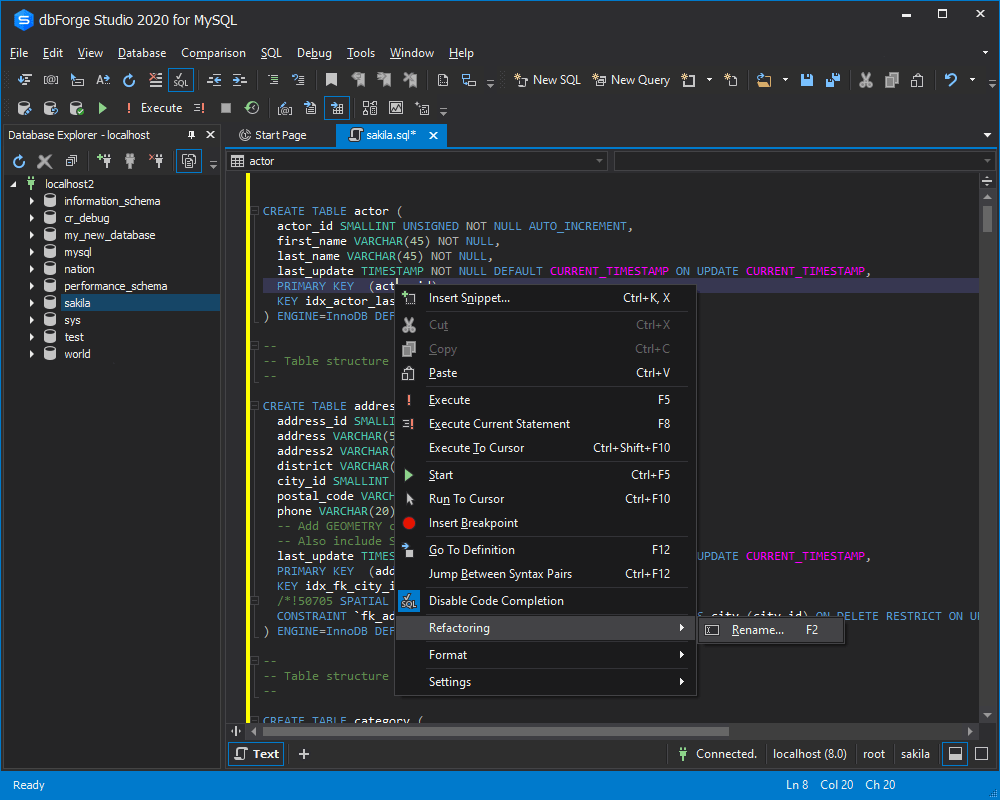This screenshot has width=1000, height=800.
Task: Disable Code Completion from context menu
Action: 496,601
